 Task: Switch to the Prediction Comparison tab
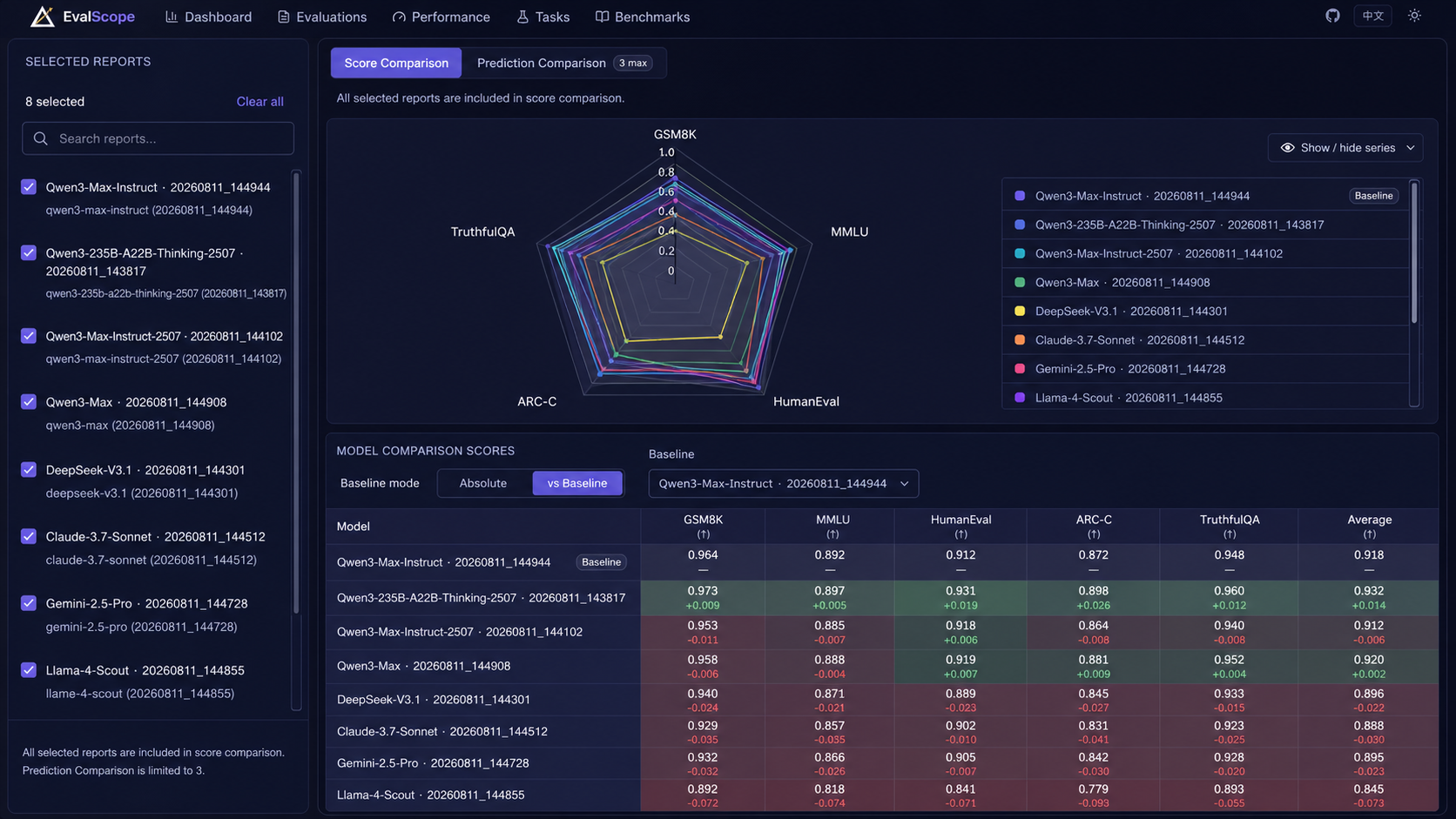(x=564, y=63)
